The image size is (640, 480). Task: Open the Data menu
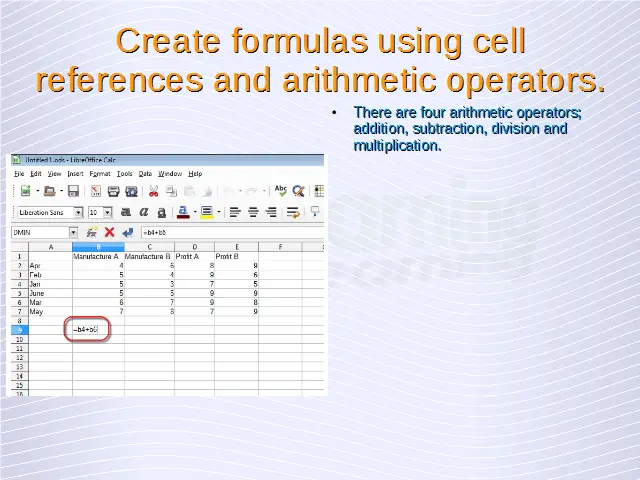point(145,173)
